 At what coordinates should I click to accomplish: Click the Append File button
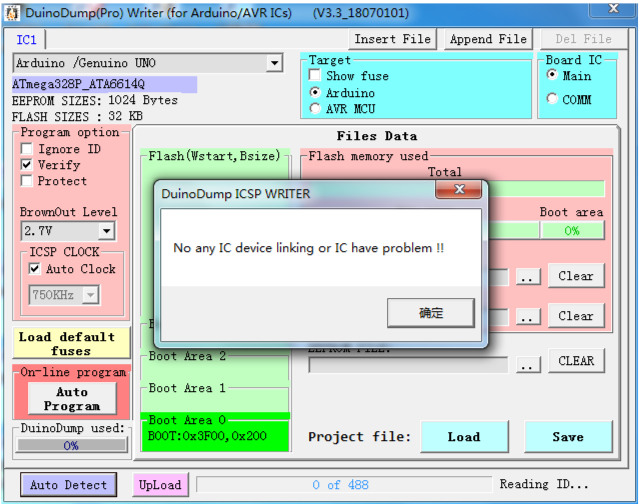pyautogui.click(x=488, y=39)
